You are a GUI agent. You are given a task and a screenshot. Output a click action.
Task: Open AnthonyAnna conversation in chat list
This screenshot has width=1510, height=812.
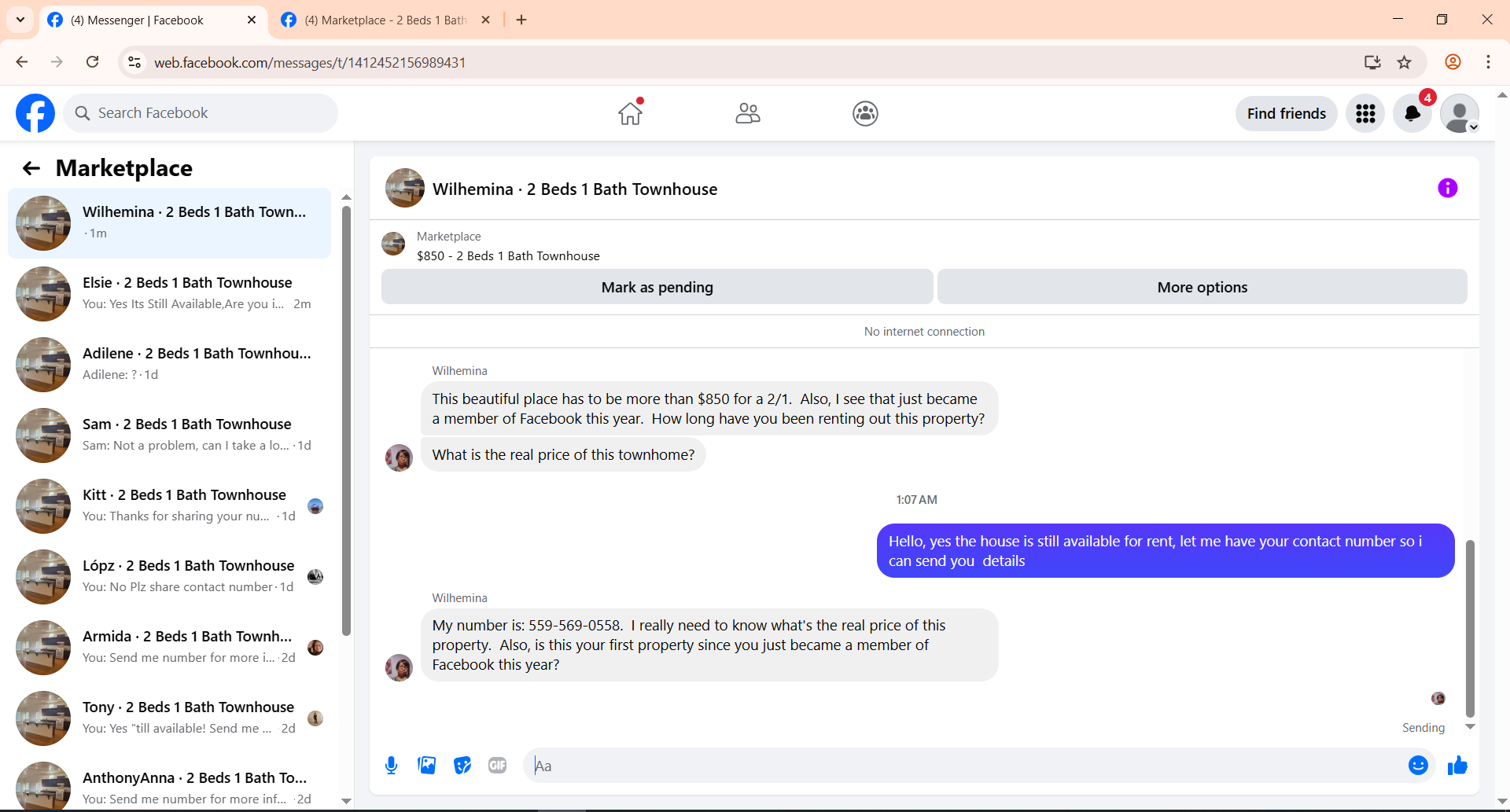tap(169, 784)
